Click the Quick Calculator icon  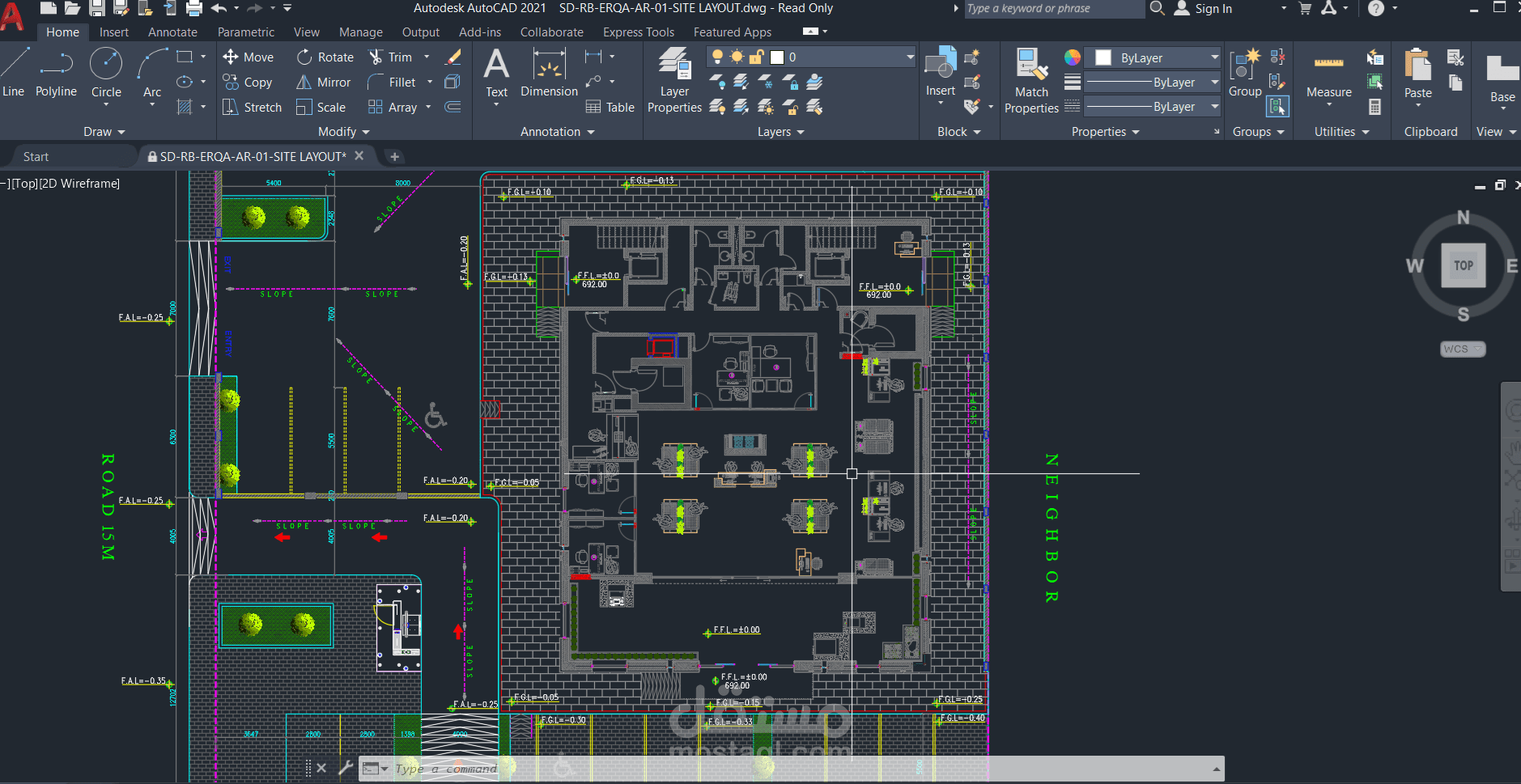click(x=1374, y=107)
